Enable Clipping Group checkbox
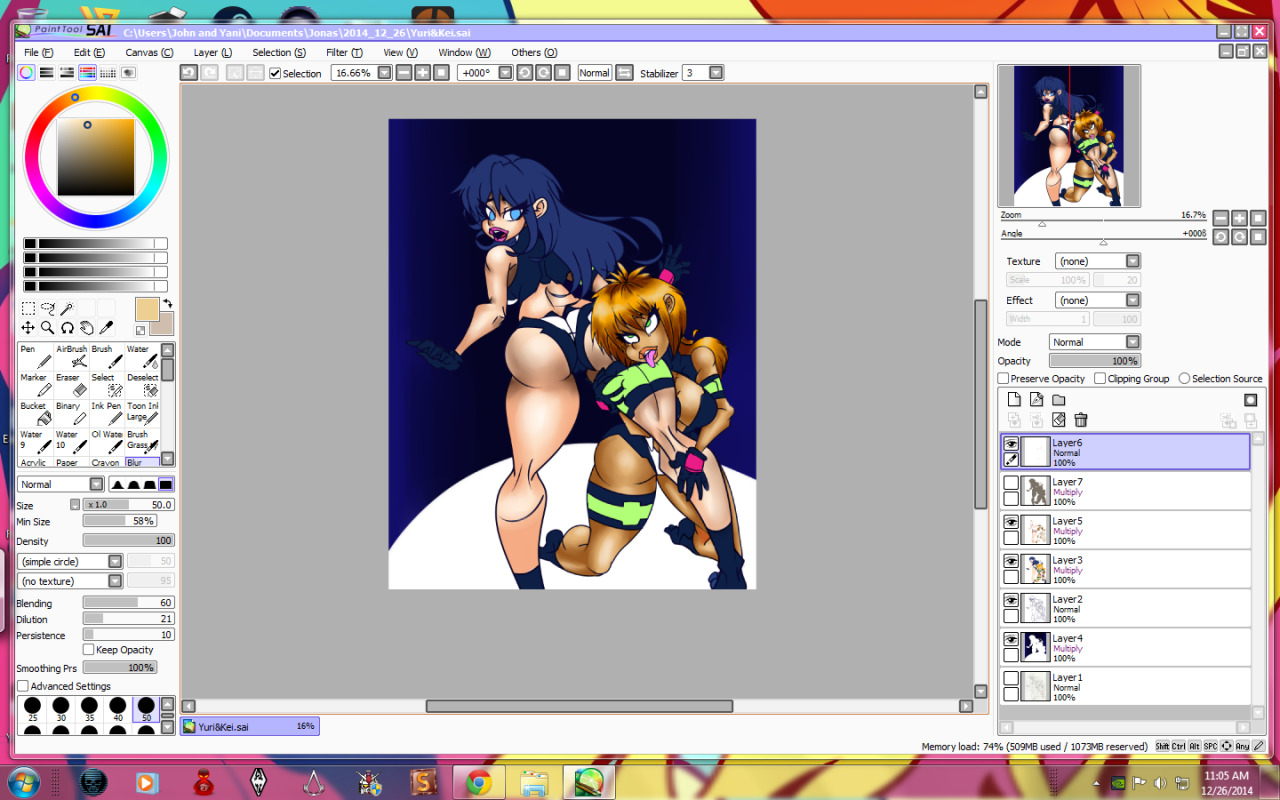Screen dimensions: 1280x800 1100,379
